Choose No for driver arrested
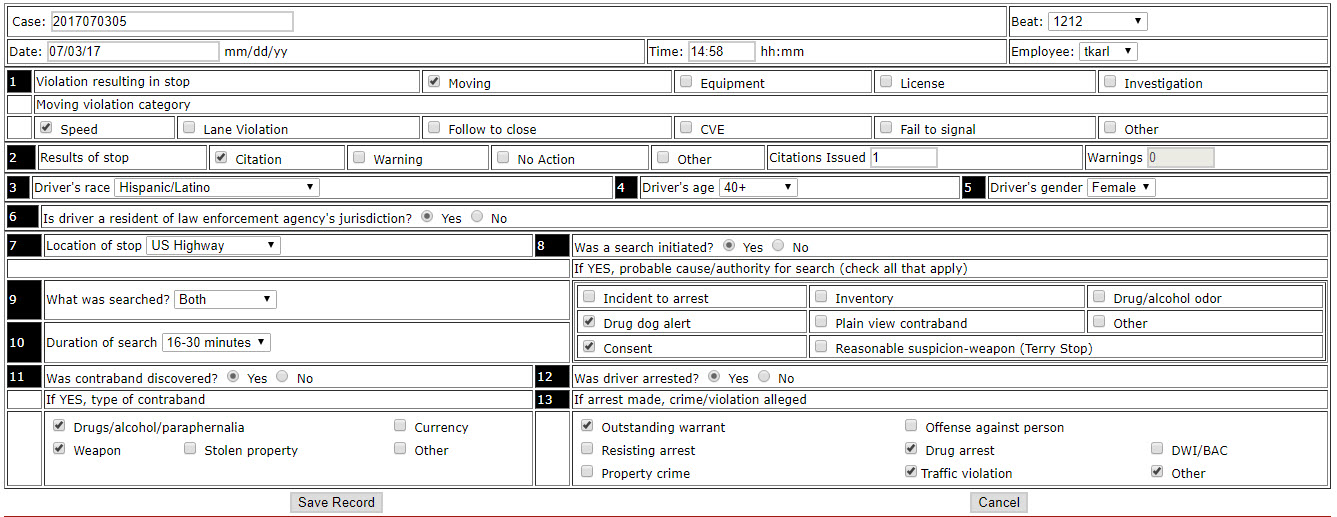This screenshot has height=517, width=1337. 764,377
